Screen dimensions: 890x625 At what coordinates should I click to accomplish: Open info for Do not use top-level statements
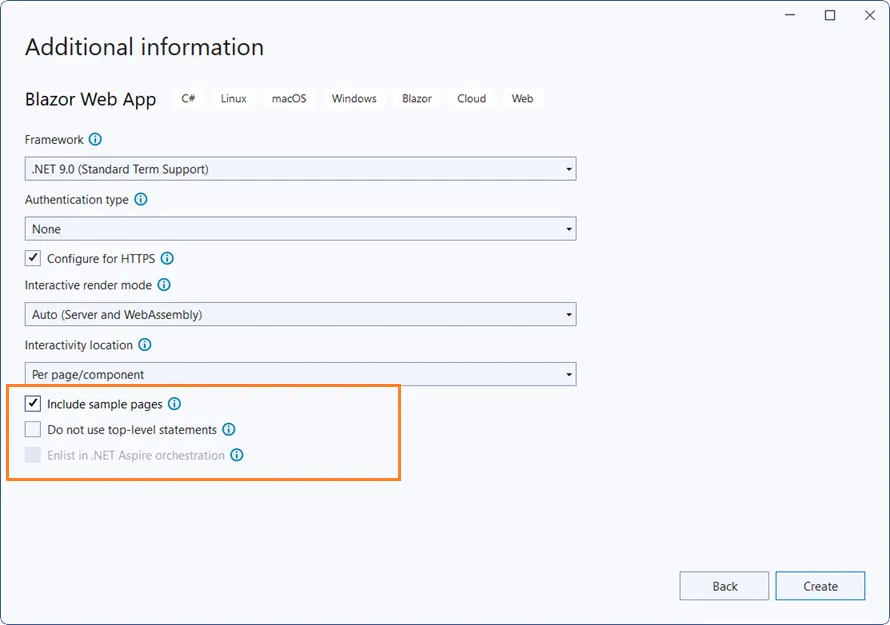[229, 429]
